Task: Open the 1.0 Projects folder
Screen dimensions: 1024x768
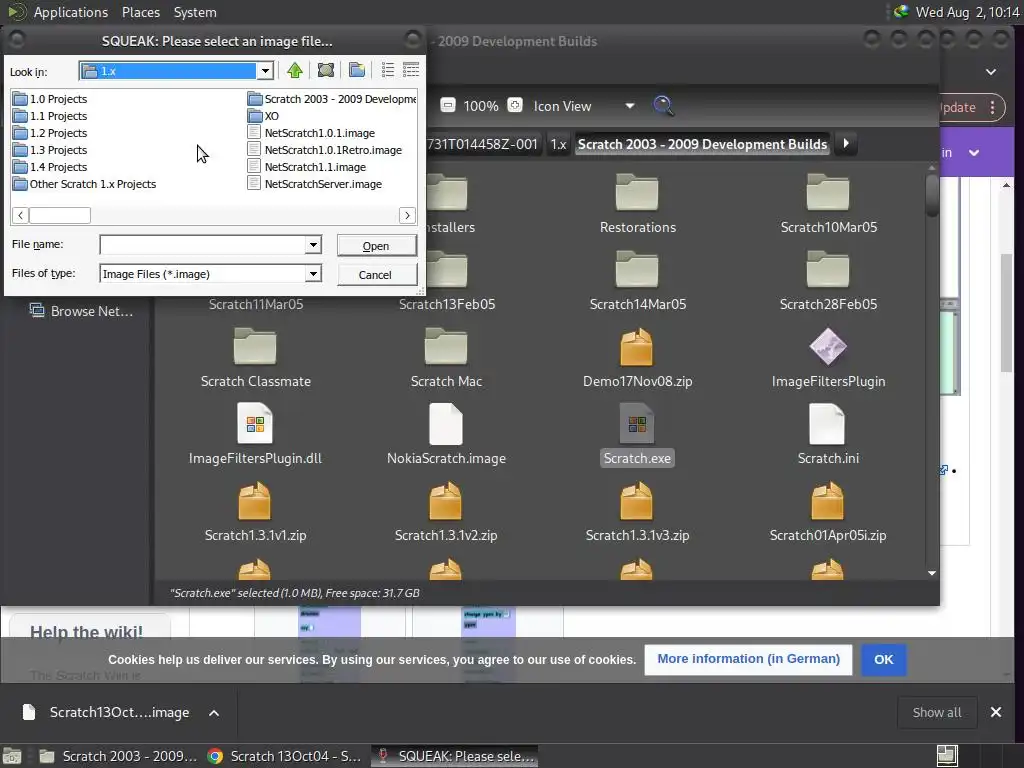Action: click(x=50, y=99)
